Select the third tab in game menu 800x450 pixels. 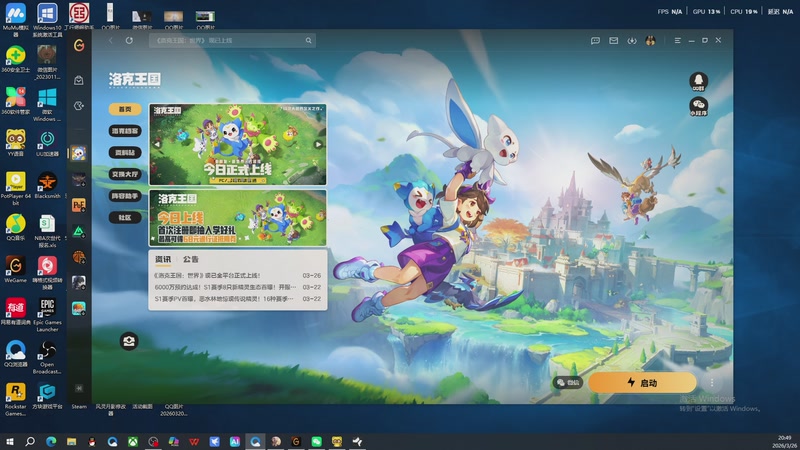(x=125, y=153)
